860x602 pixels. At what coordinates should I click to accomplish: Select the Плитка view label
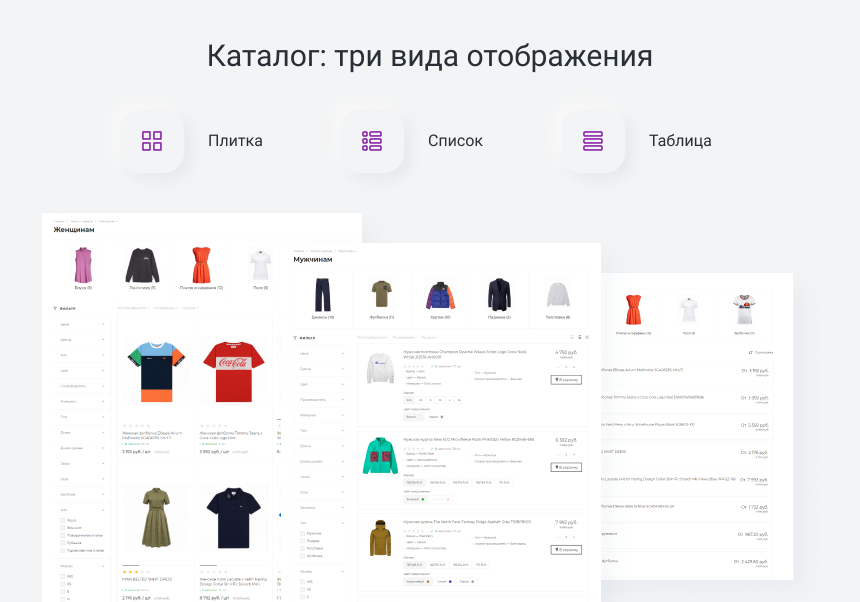click(235, 141)
